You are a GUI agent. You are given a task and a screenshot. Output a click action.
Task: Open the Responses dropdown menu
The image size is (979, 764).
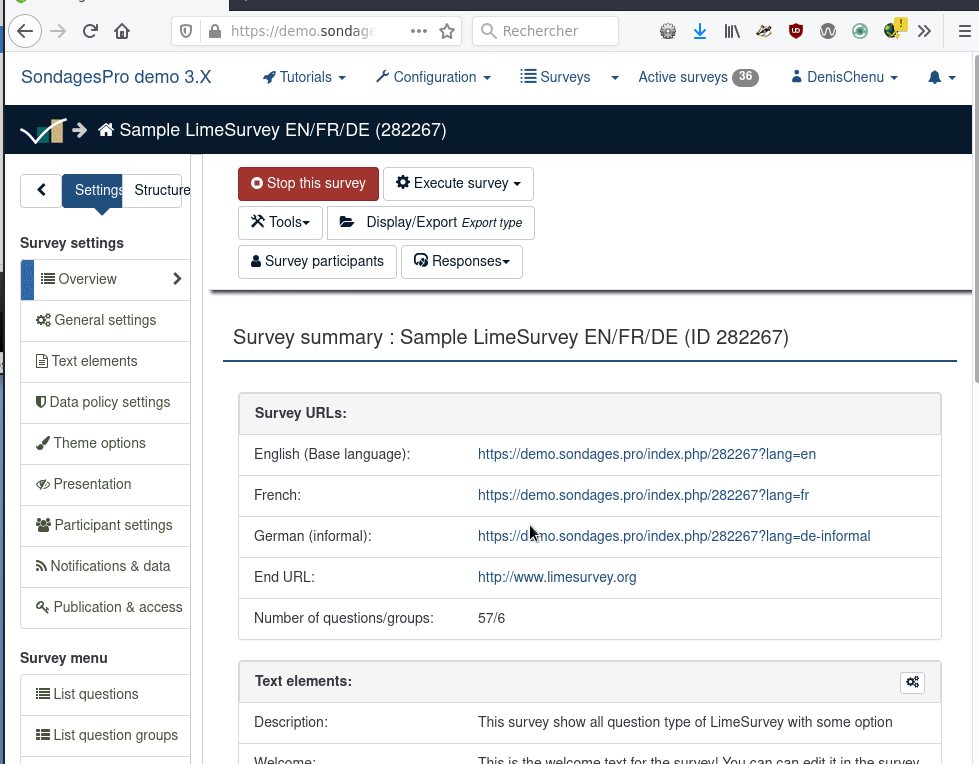click(x=461, y=261)
